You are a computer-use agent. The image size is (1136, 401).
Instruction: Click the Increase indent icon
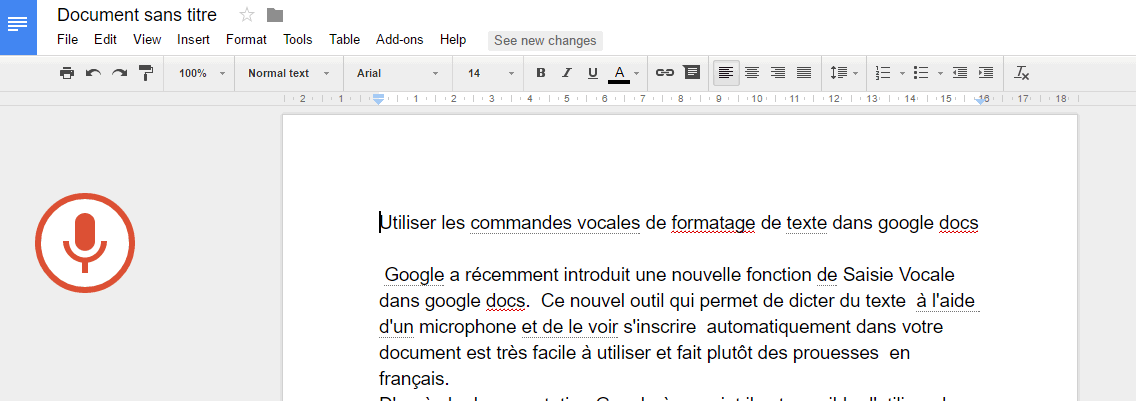[x=986, y=73]
